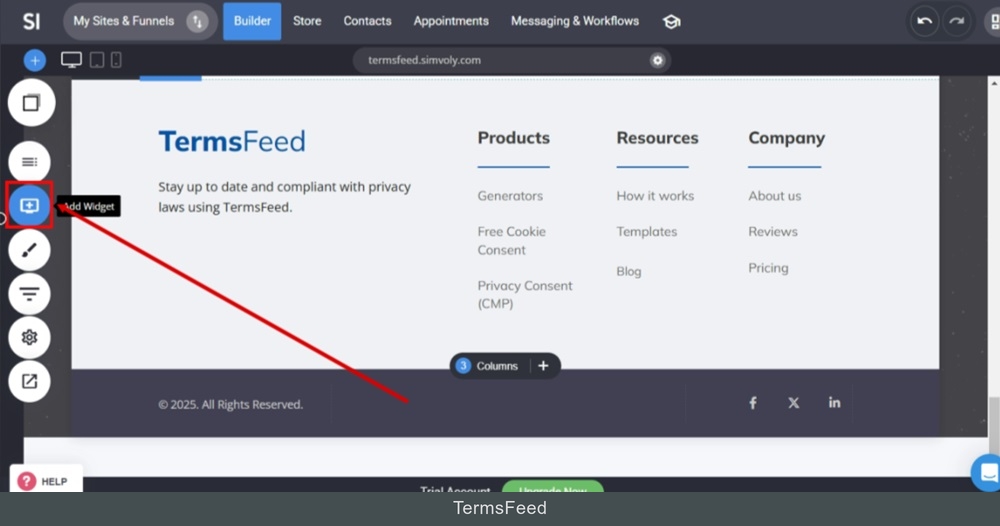Open the 3 Columns selector

click(489, 366)
